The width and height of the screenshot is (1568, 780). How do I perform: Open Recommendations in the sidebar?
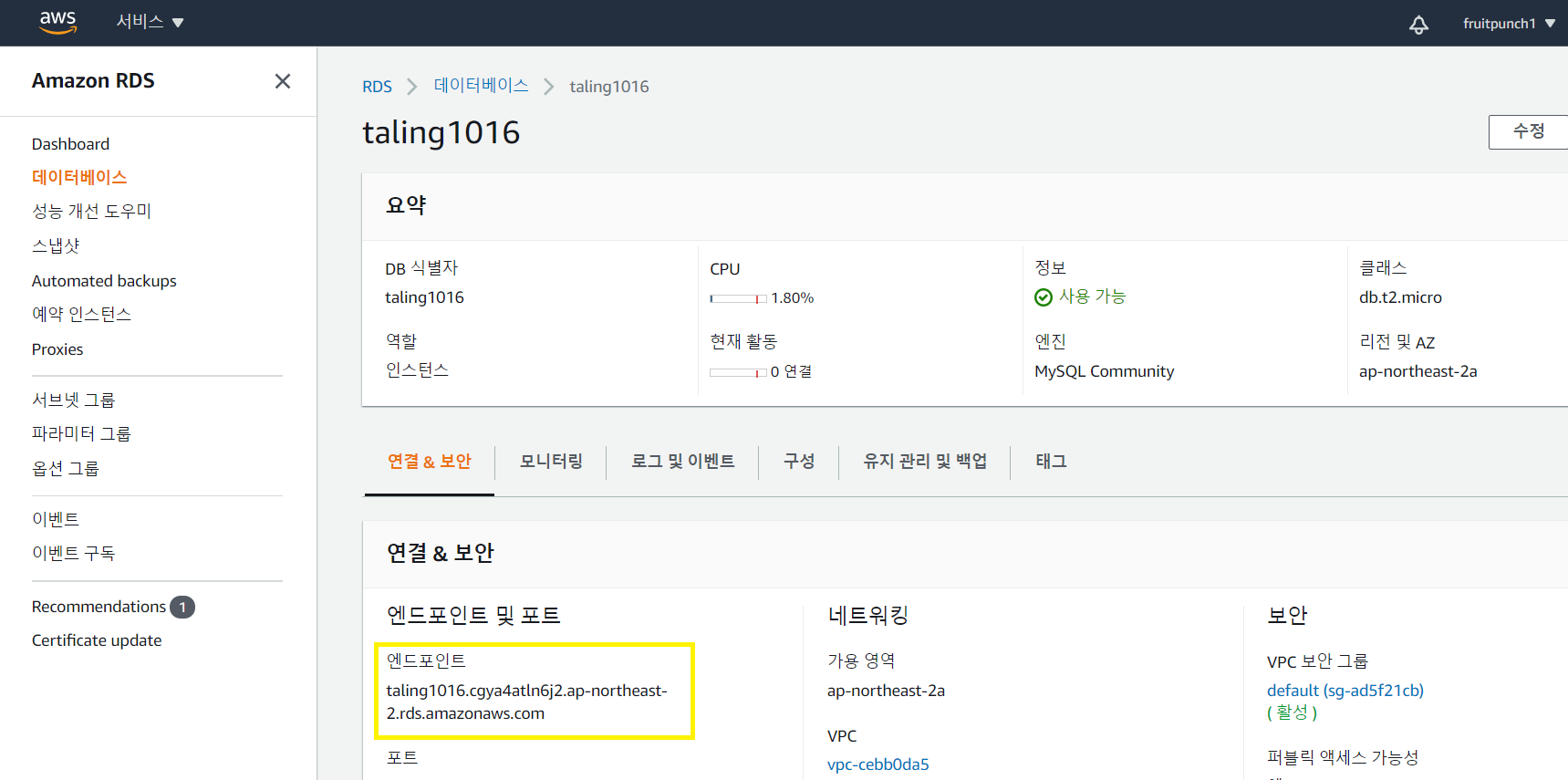point(99,607)
